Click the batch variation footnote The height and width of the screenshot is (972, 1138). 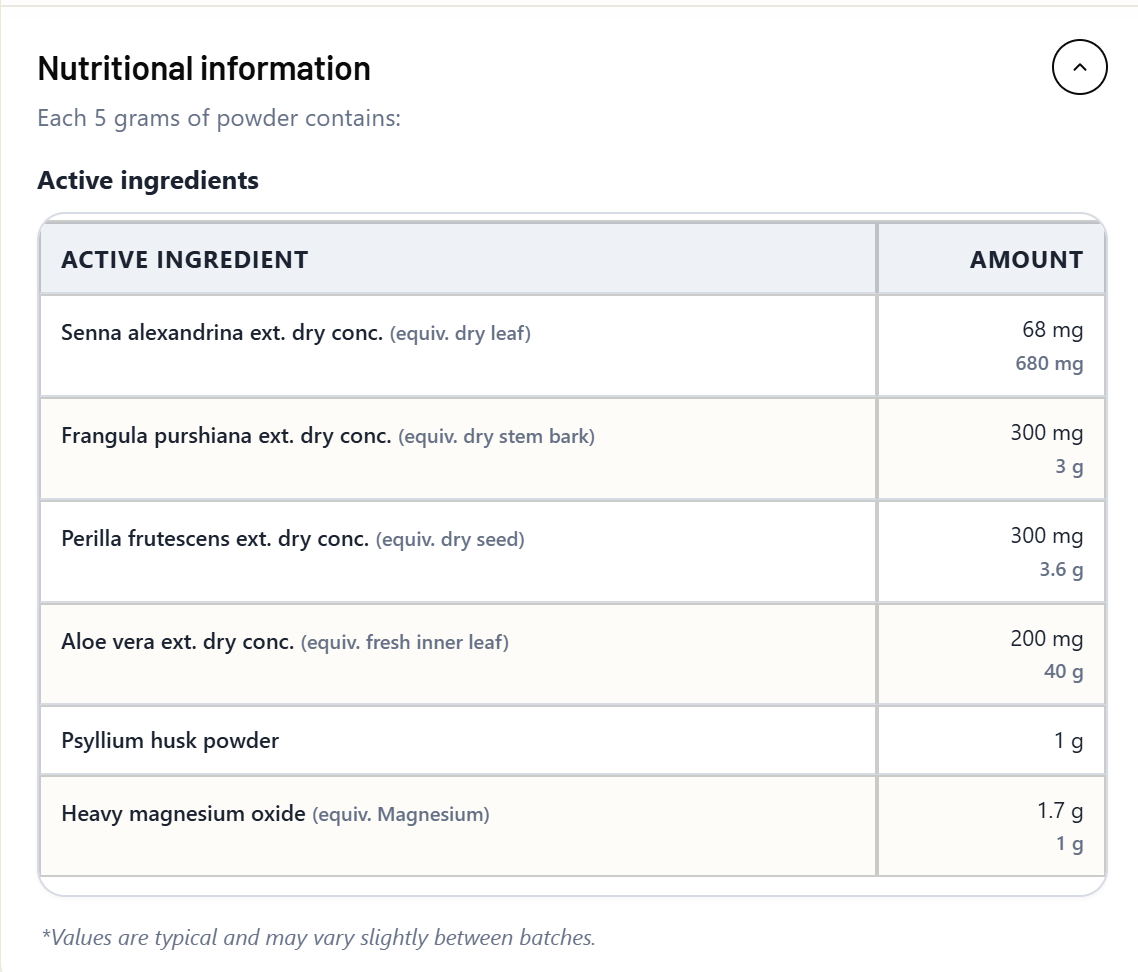coord(319,937)
